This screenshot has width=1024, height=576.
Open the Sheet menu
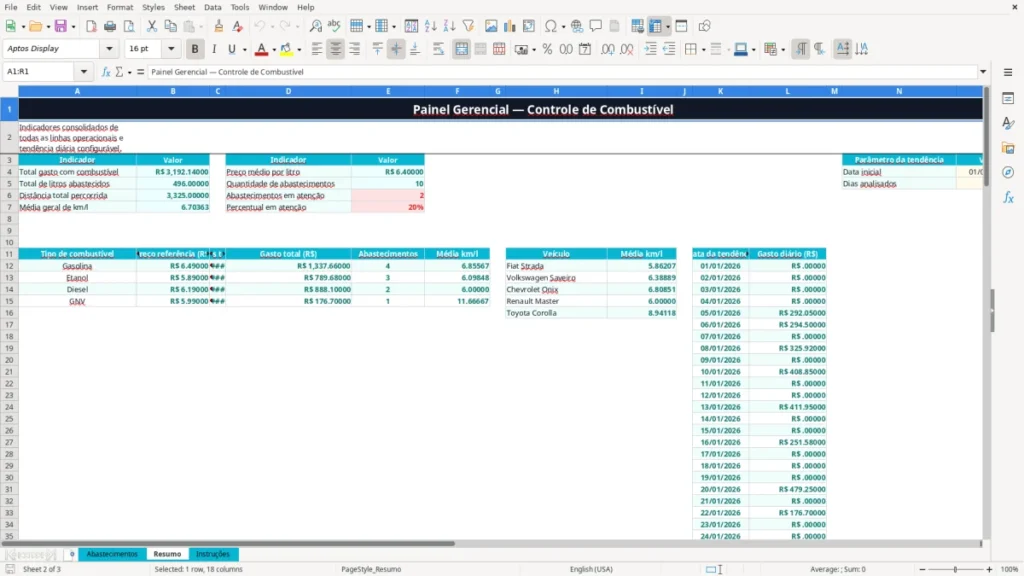coord(184,7)
